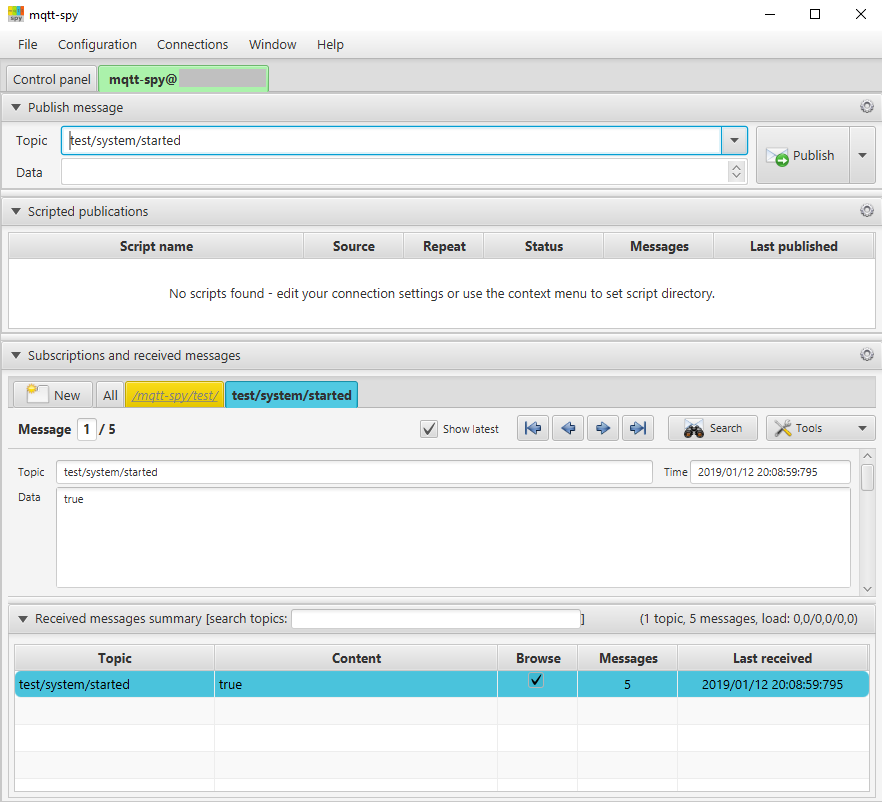Switch to the All subscriptions tab
Screen dimensions: 882x802
[x=110, y=395]
